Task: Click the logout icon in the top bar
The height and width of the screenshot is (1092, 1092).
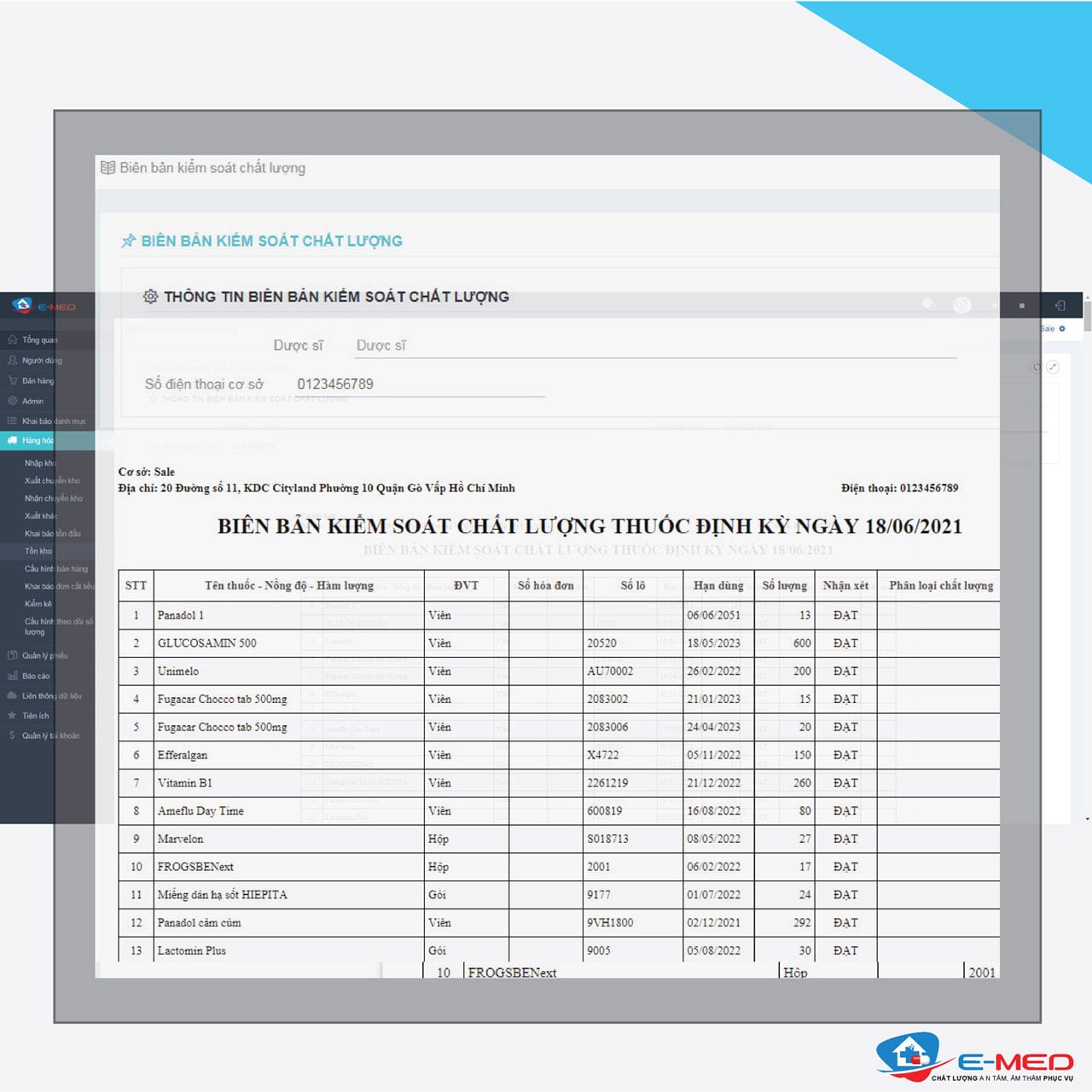Action: click(1060, 305)
